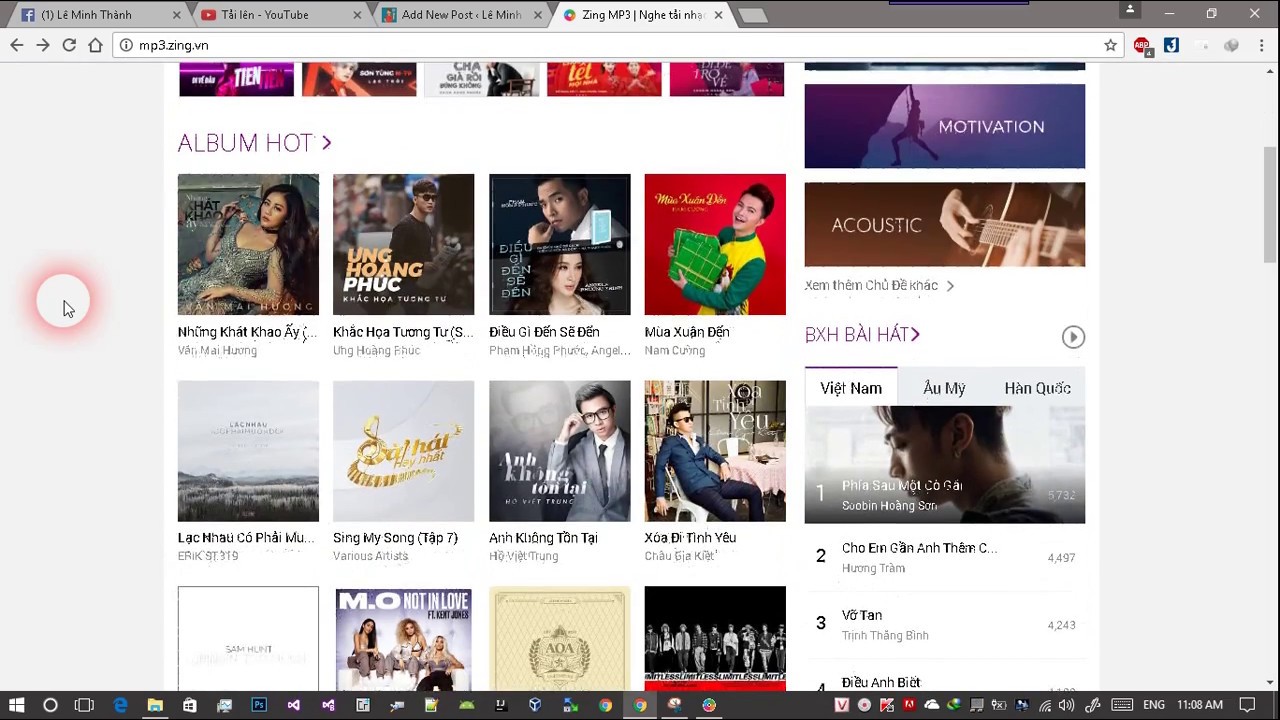Open Cortana search circle on taskbar
The width and height of the screenshot is (1280, 720).
(50, 705)
